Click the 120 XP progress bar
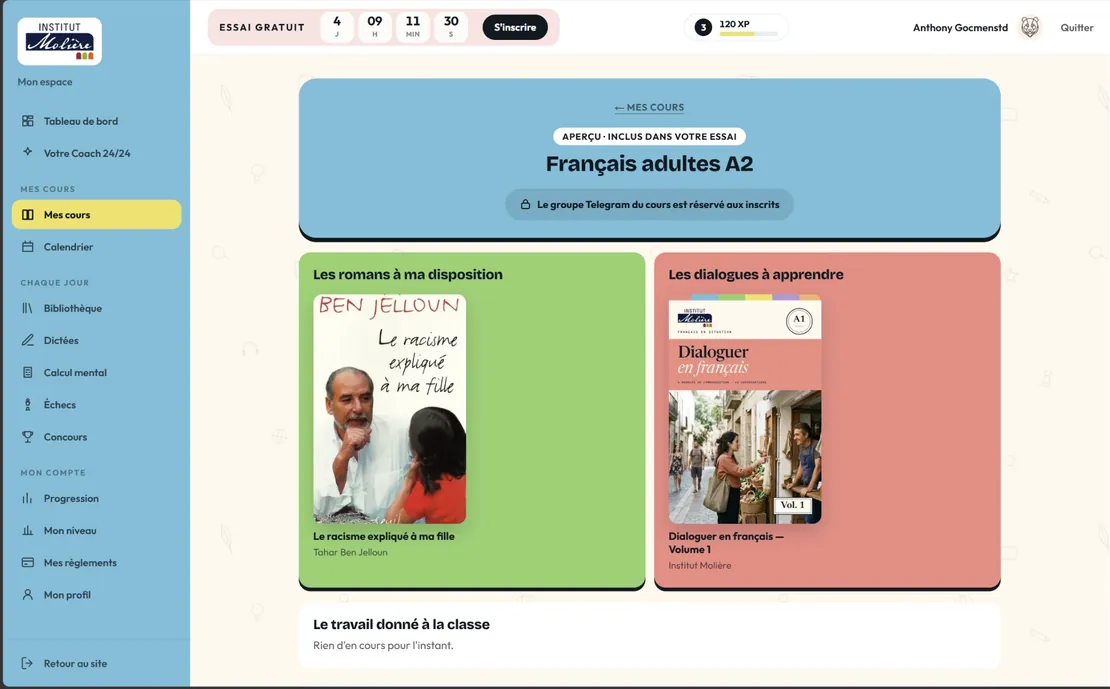The height and width of the screenshot is (689, 1110). 748,33
